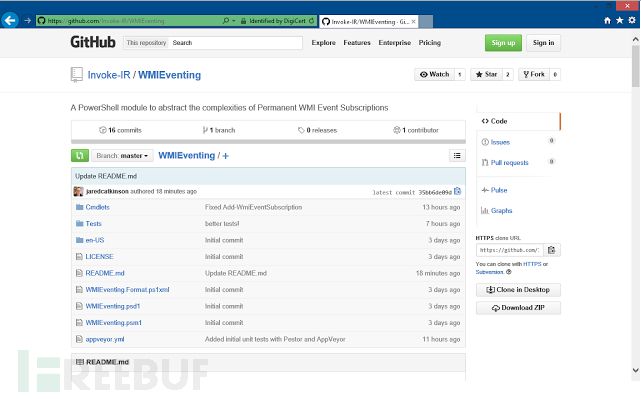Open the Issues sidebar tab
Screen dimensions: 641x399
(x=500, y=142)
